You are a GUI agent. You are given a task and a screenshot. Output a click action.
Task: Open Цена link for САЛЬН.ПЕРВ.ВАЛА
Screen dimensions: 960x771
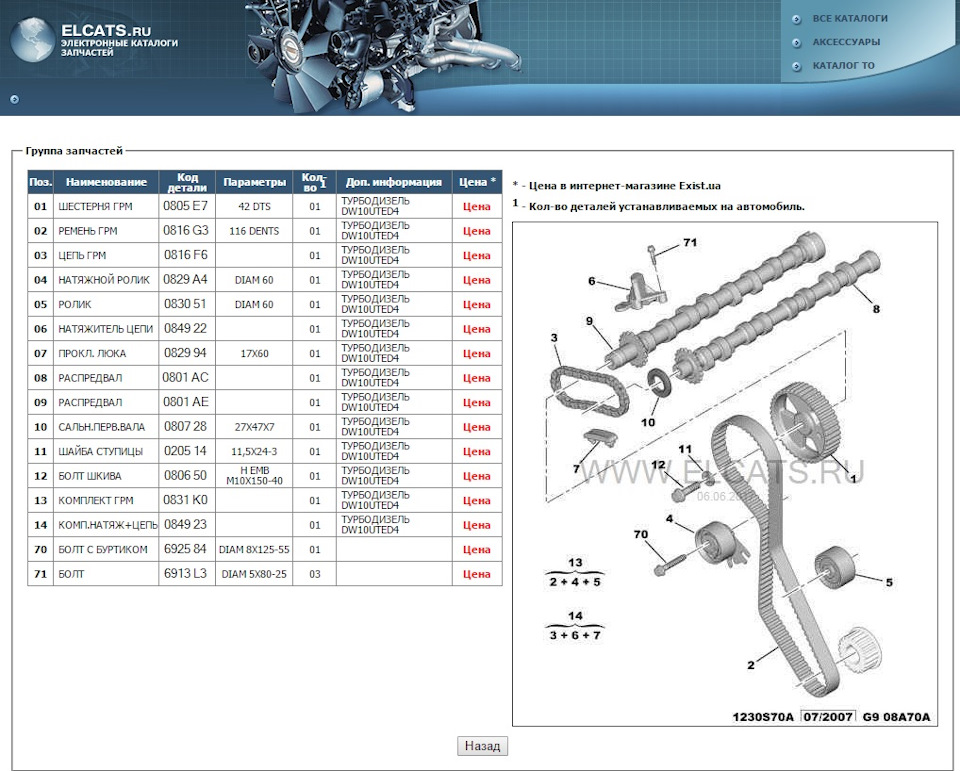476,427
